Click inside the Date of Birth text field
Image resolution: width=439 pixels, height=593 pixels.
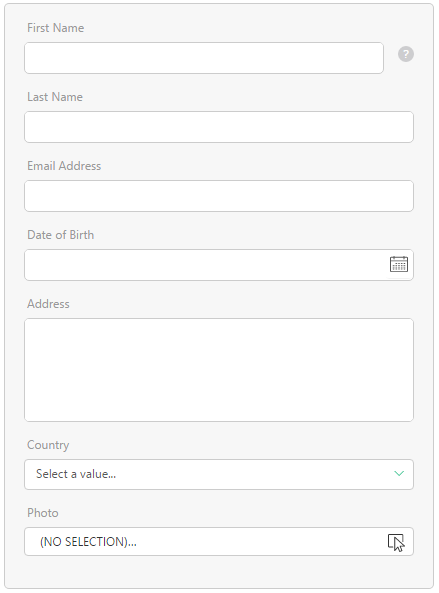tap(206, 265)
